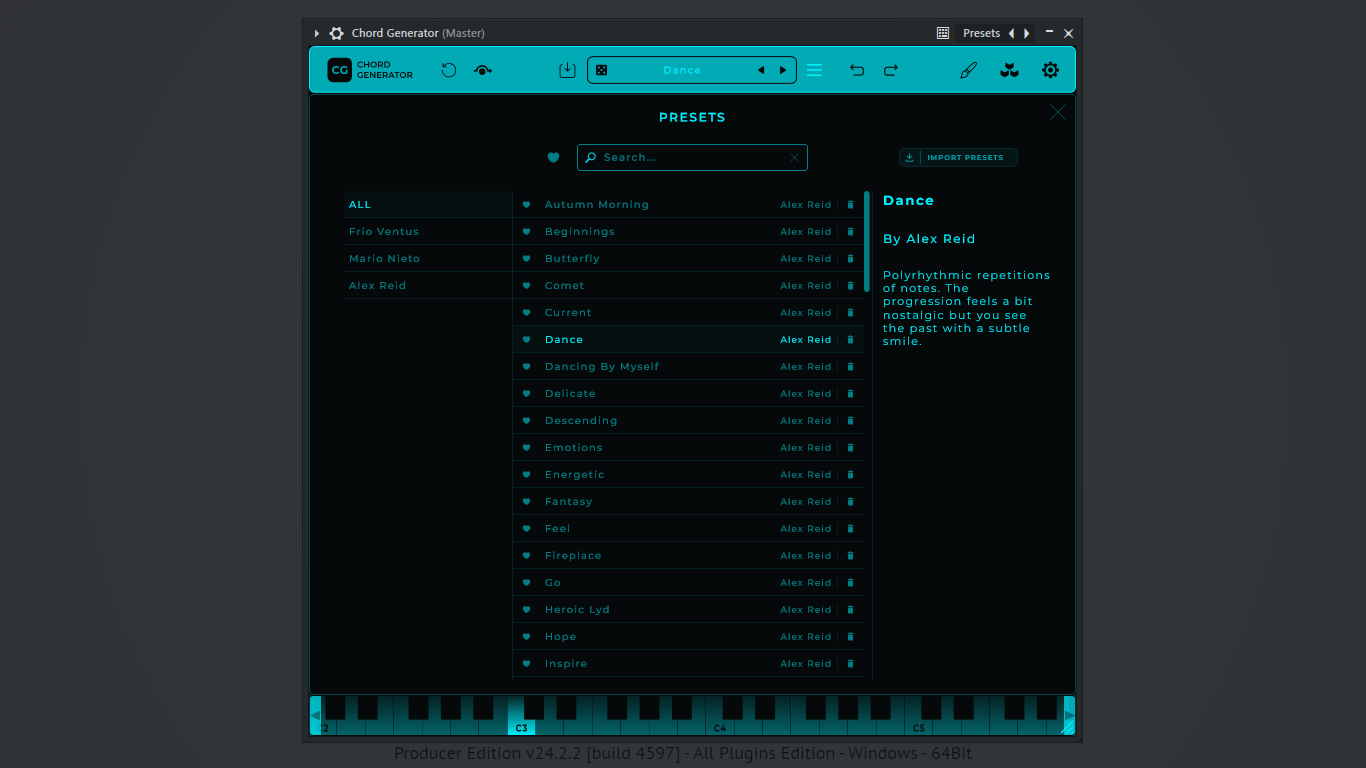The height and width of the screenshot is (768, 1366).
Task: Click the save preset download icon
Action: click(x=567, y=70)
